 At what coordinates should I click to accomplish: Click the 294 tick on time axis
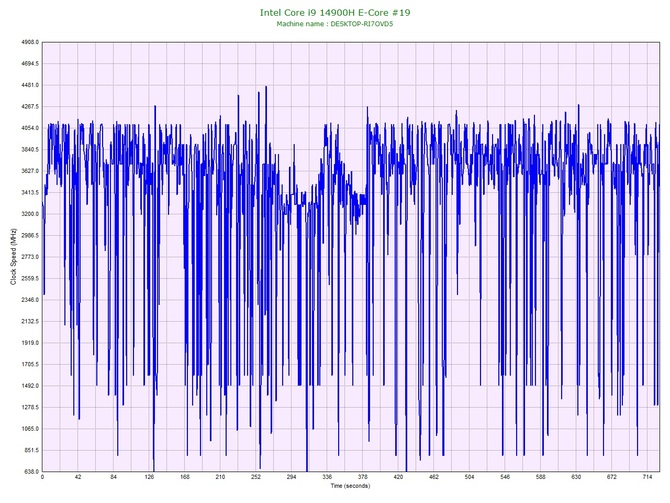click(x=291, y=477)
